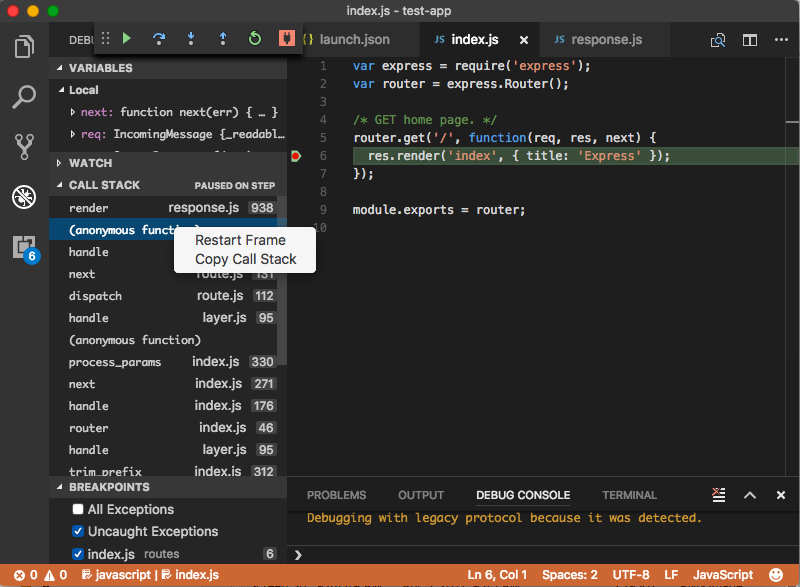
Task: Open the Problems panel tab
Action: (336, 495)
